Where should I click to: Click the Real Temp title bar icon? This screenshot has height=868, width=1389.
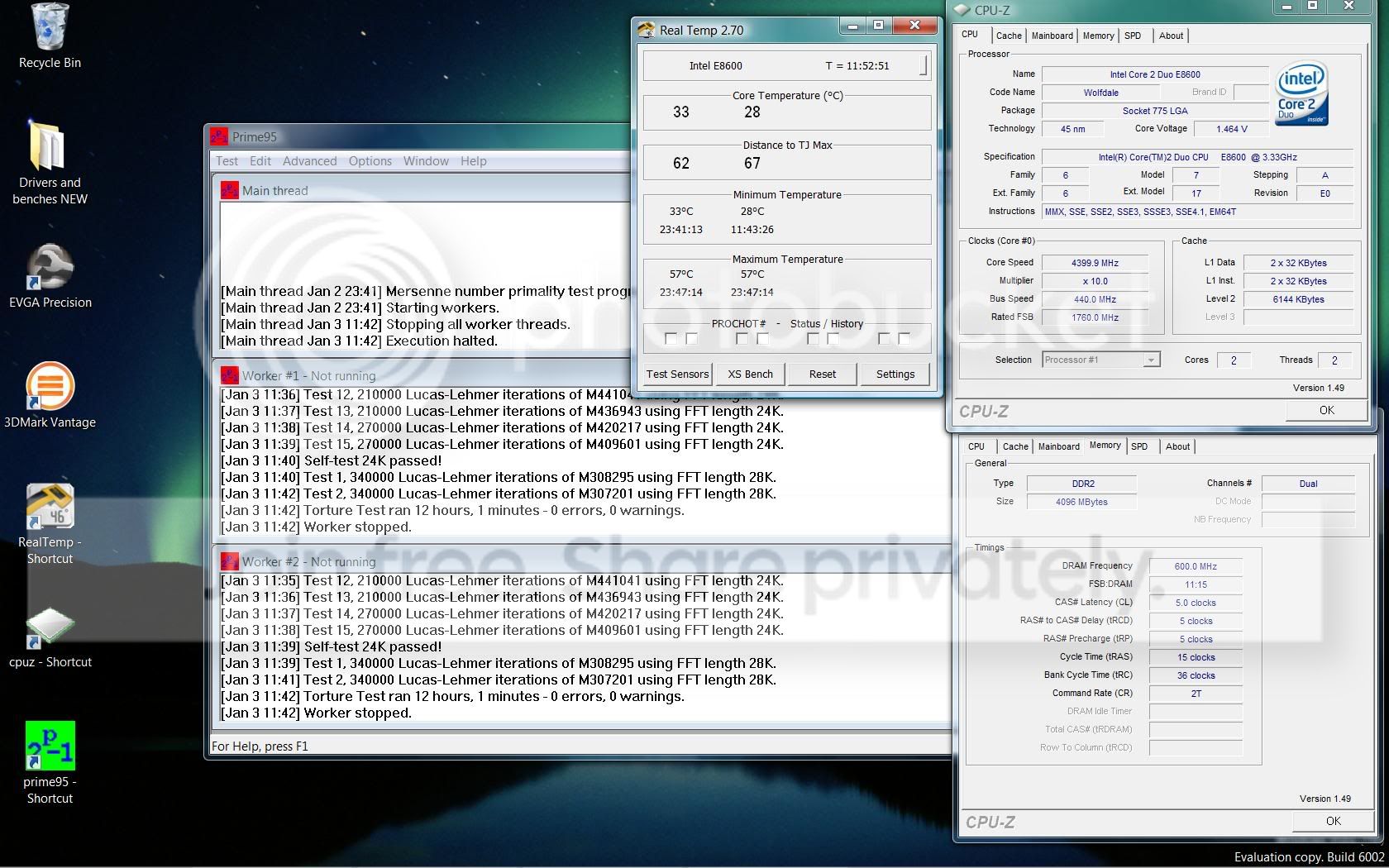coord(647,31)
